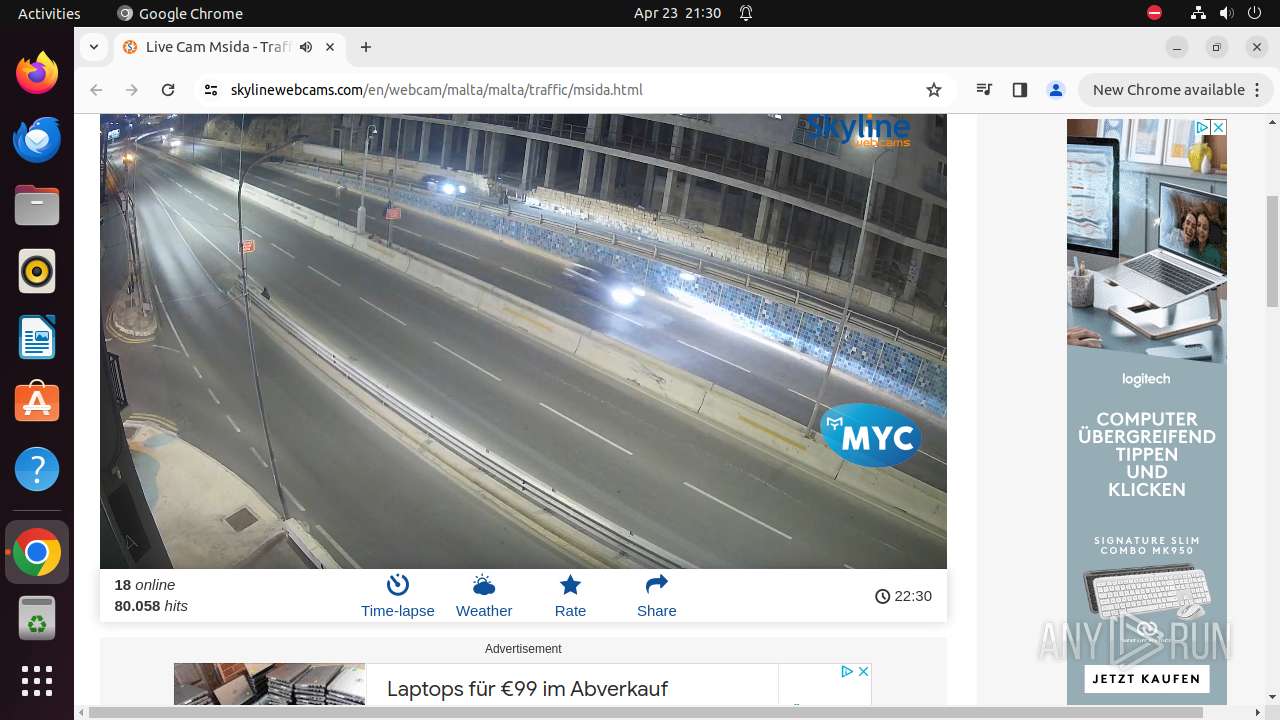Click the notification bell icon
Screen dimensions: 1280x720
(x=746, y=13)
